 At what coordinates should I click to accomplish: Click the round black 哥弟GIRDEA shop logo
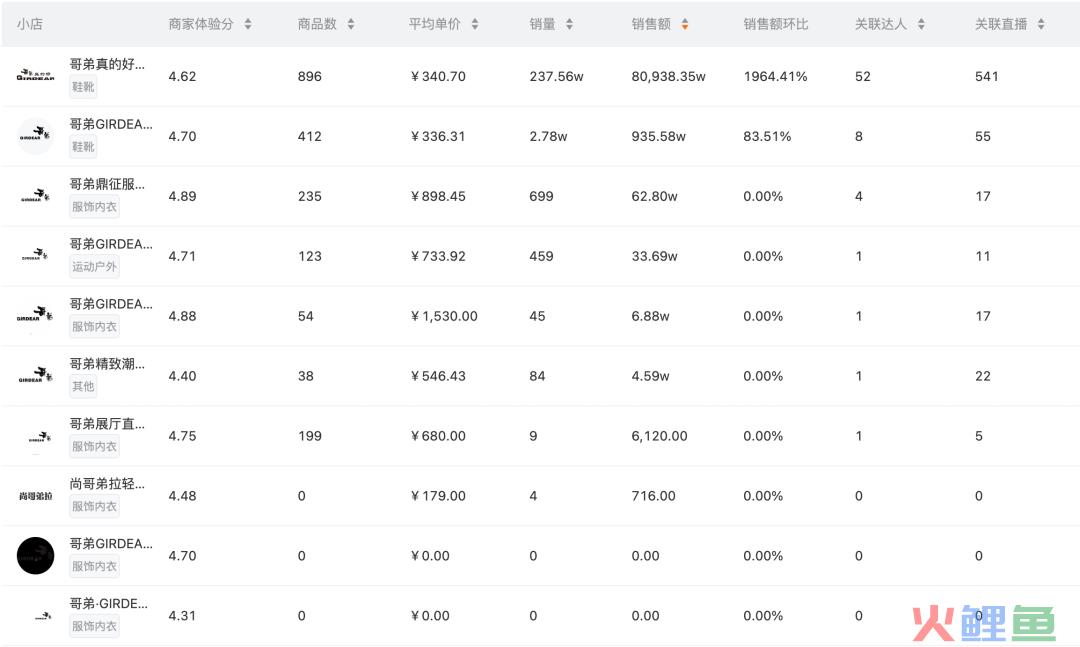[x=35, y=555]
